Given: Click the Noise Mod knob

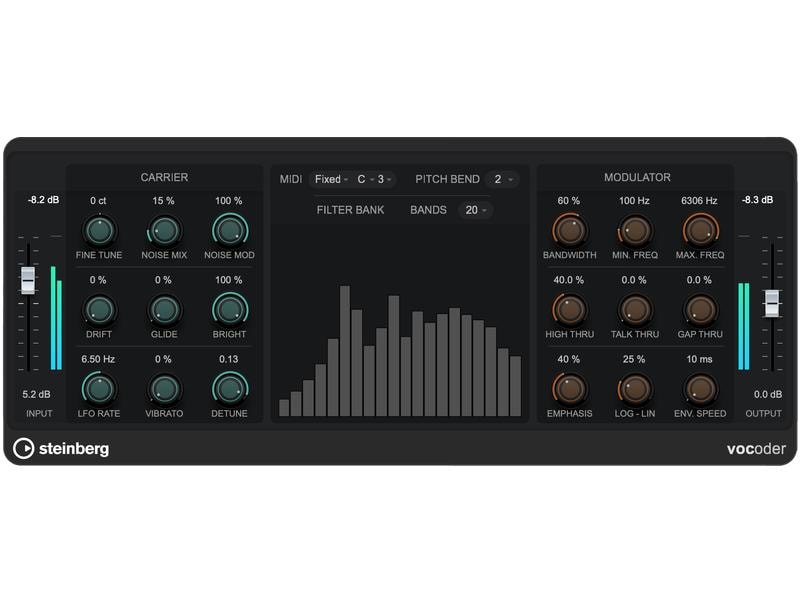Looking at the screenshot, I should pyautogui.click(x=230, y=231).
